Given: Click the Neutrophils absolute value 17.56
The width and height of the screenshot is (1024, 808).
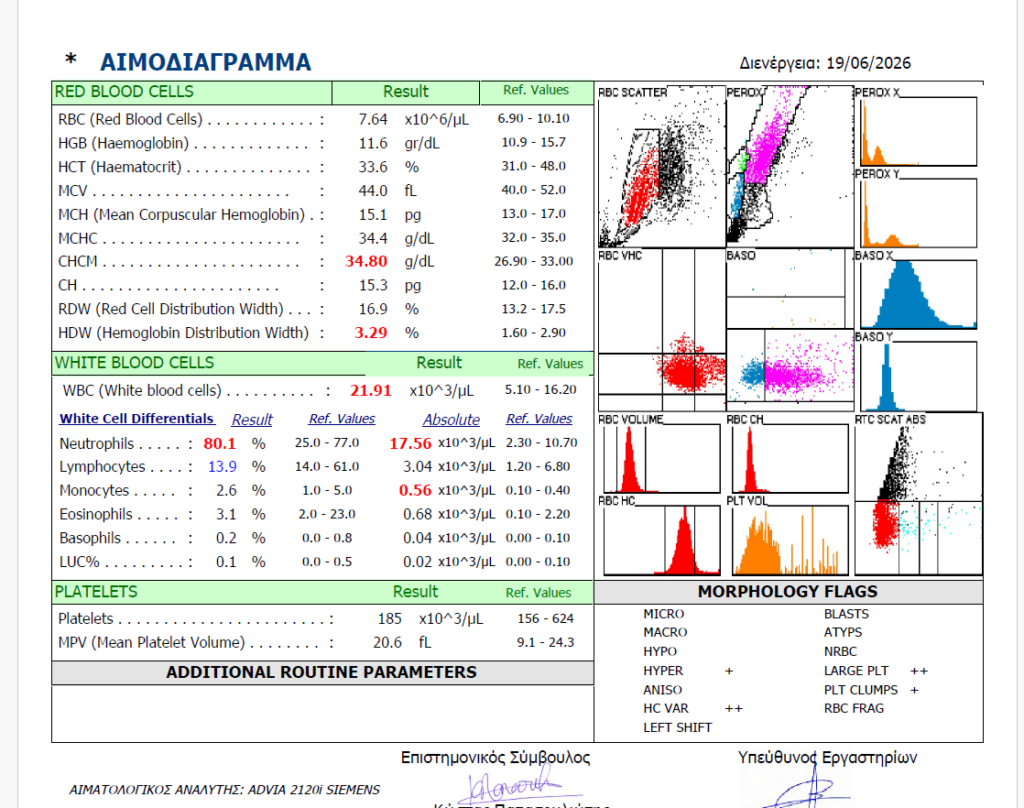Looking at the screenshot, I should click(x=410, y=444).
